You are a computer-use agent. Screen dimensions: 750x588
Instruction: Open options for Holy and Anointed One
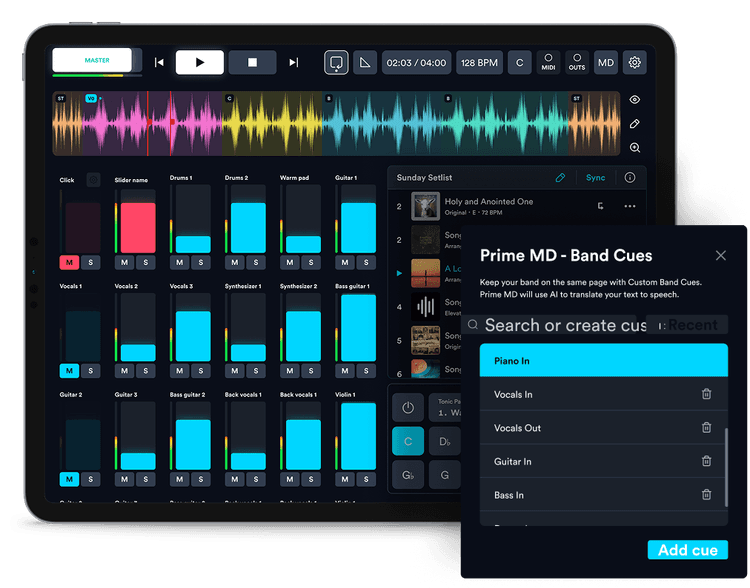tap(629, 207)
